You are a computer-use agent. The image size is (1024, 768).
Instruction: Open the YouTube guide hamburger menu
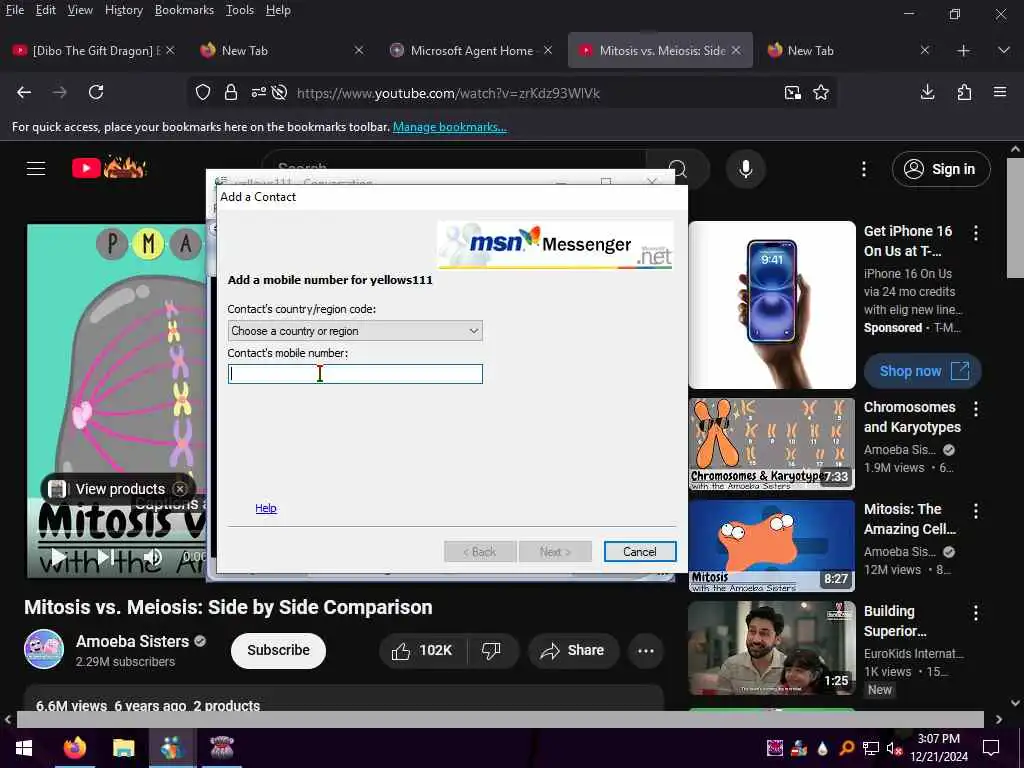pos(36,168)
